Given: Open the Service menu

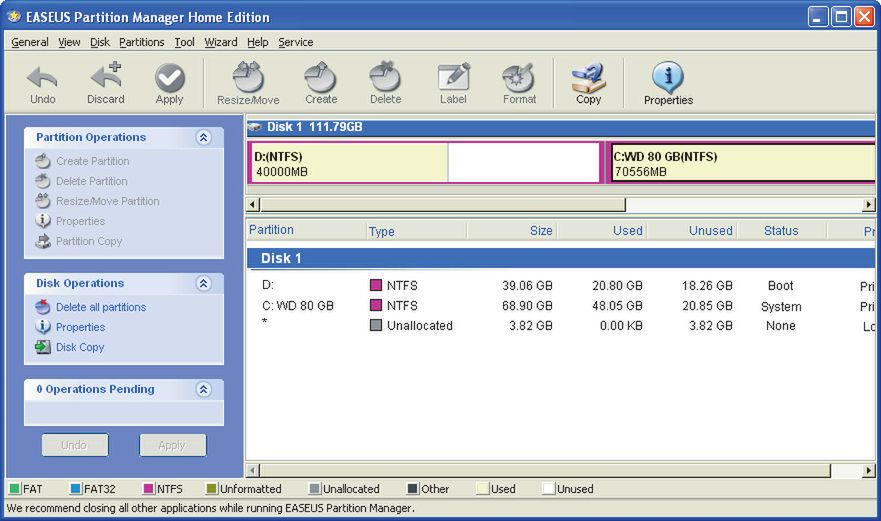Looking at the screenshot, I should click(x=296, y=42).
